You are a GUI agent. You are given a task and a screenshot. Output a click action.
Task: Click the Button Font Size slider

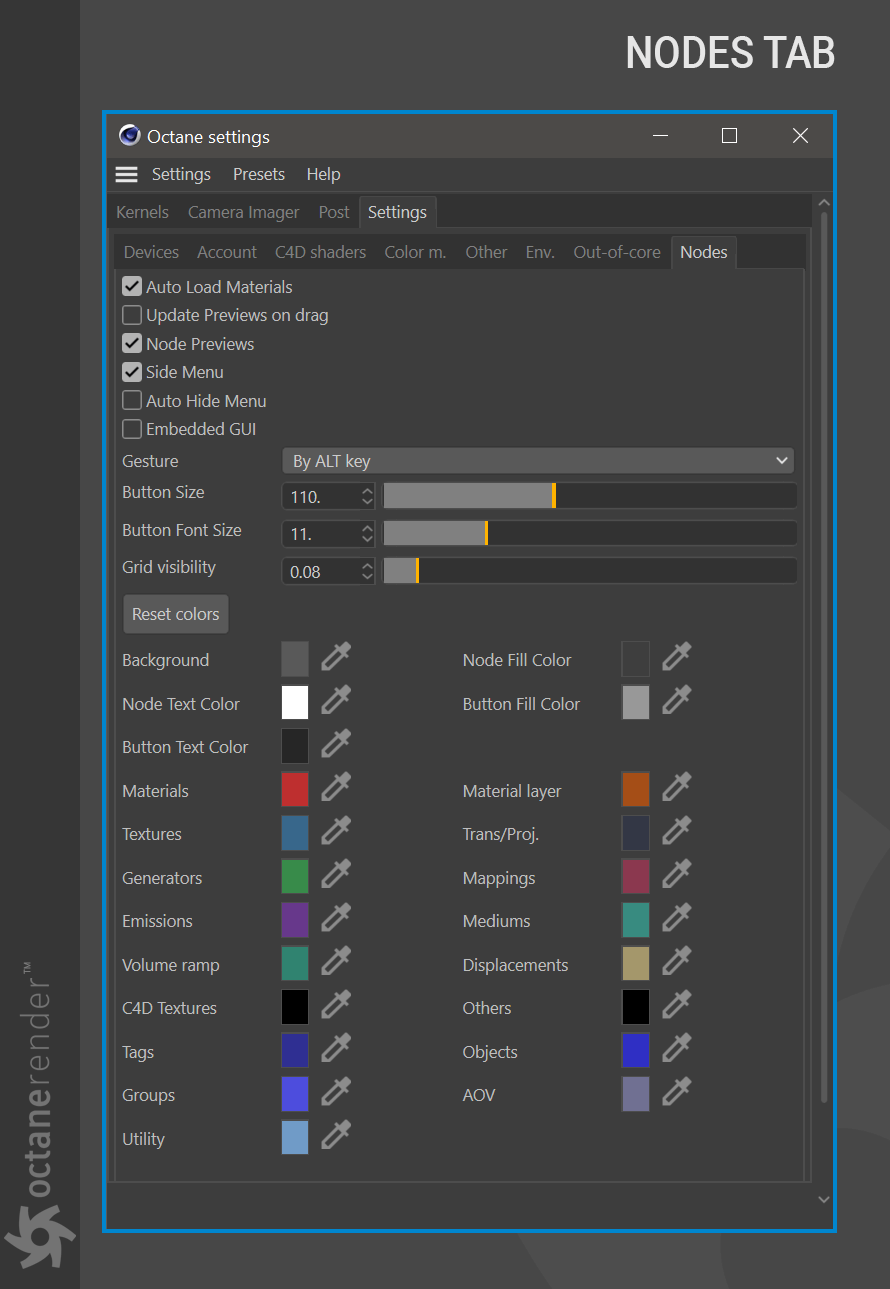[590, 534]
